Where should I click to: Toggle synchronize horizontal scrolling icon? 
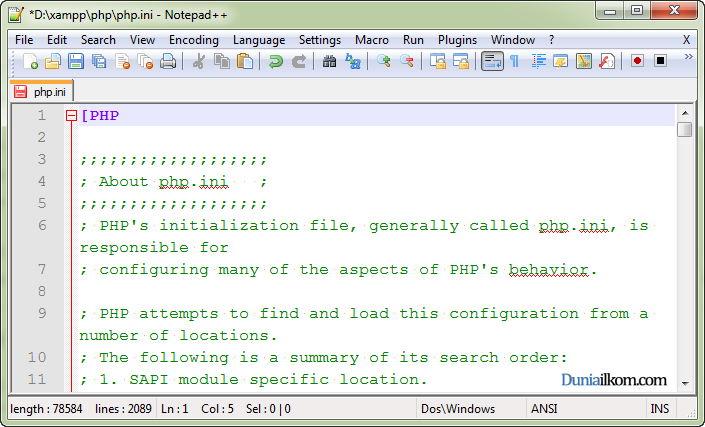460,61
